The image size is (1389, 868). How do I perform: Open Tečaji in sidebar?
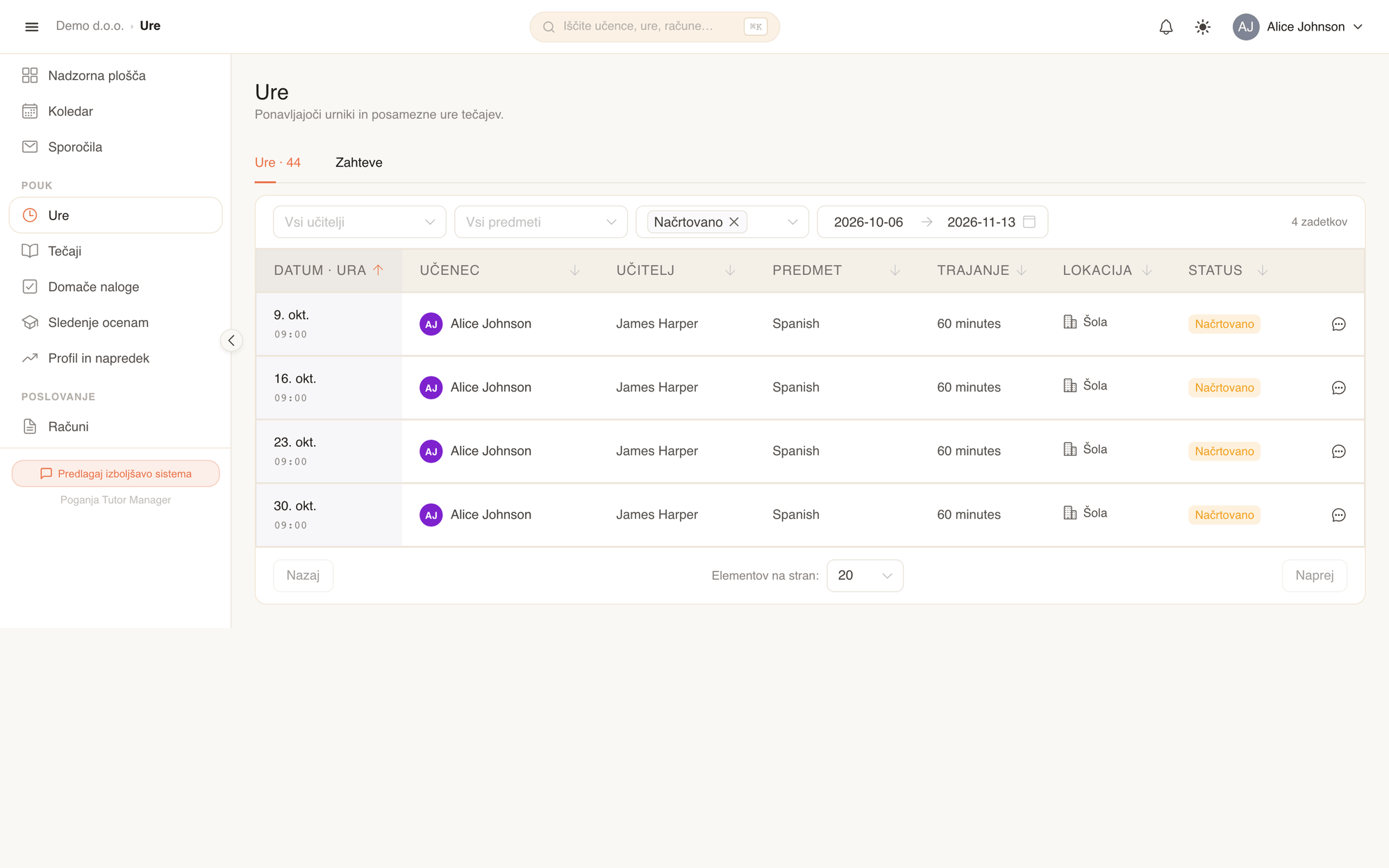pyautogui.click(x=115, y=251)
